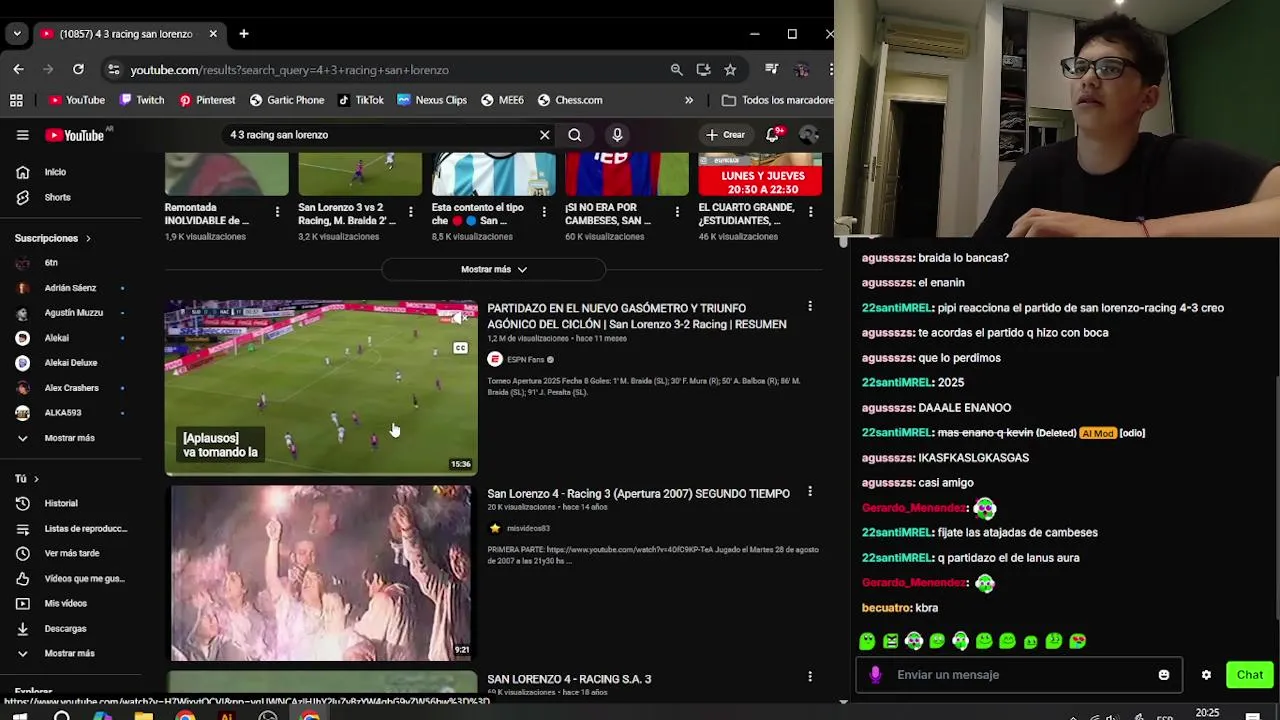Open Adrián Sáenz subscription channel
The image size is (1280, 720).
point(70,288)
